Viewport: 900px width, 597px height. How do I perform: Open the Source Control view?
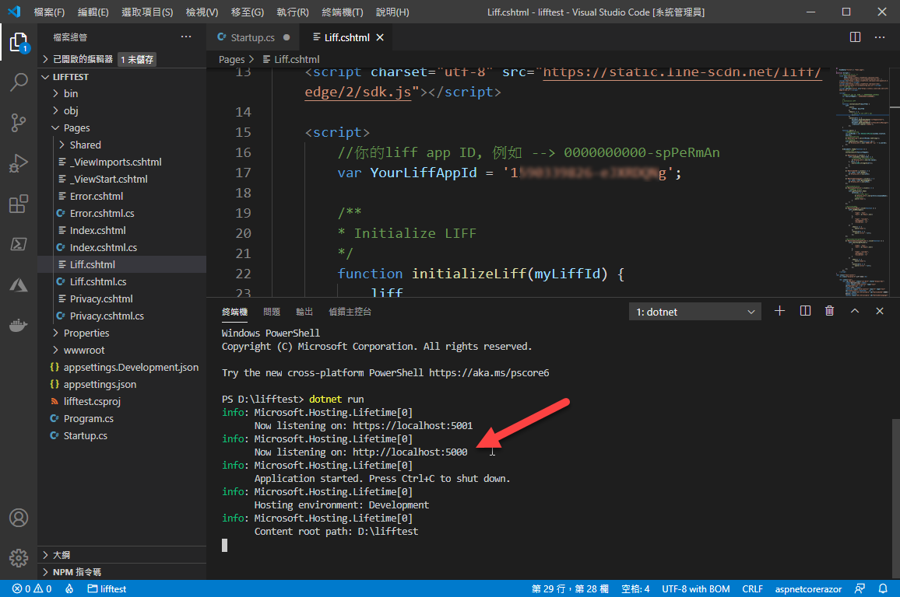(18, 123)
